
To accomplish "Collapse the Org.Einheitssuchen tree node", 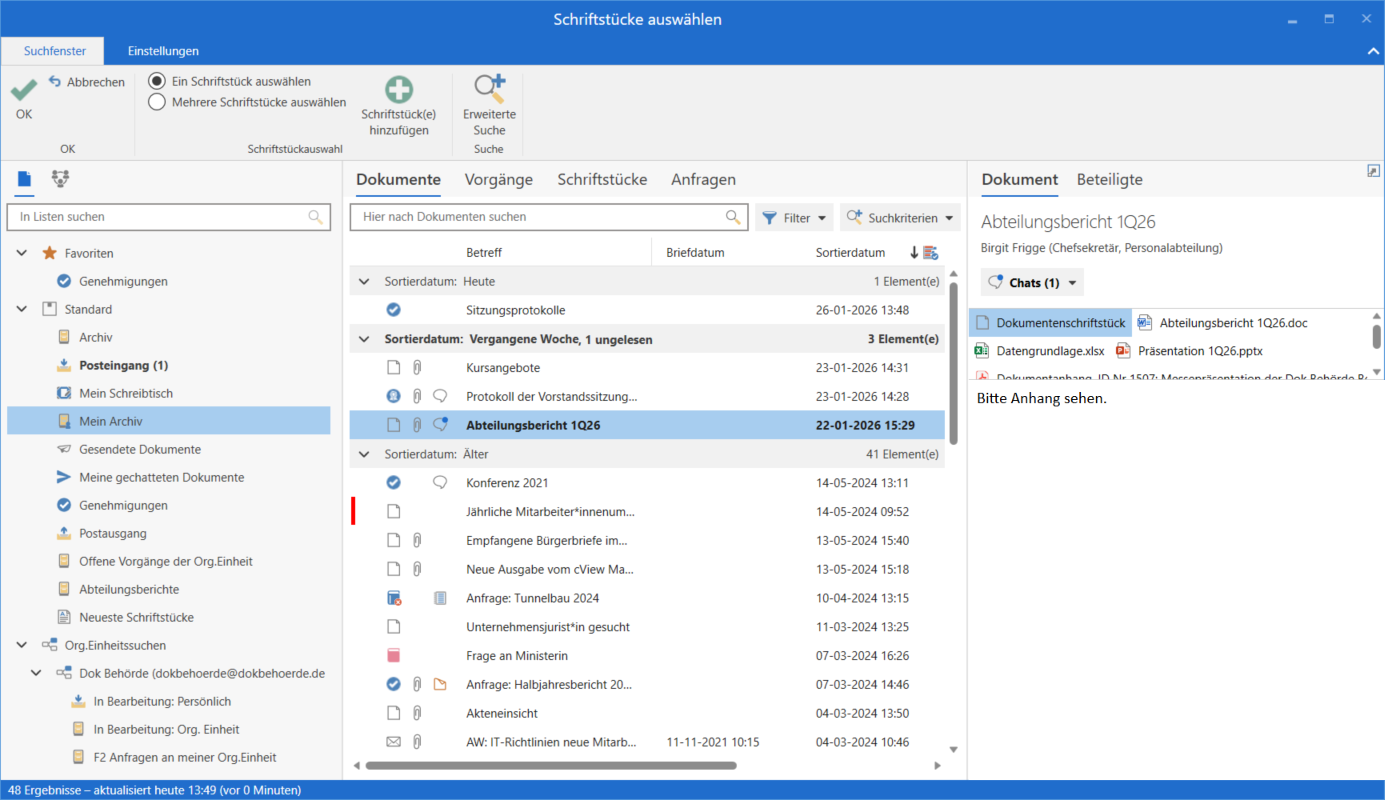I will pos(22,645).
